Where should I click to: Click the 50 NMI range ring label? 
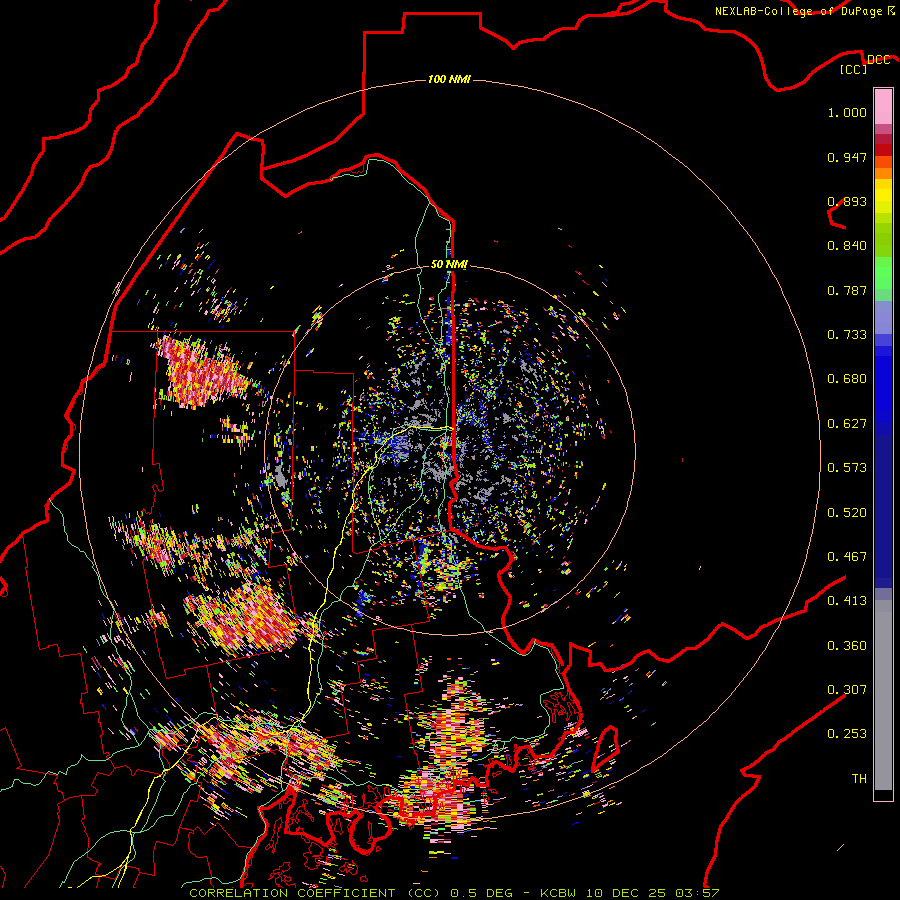(449, 264)
